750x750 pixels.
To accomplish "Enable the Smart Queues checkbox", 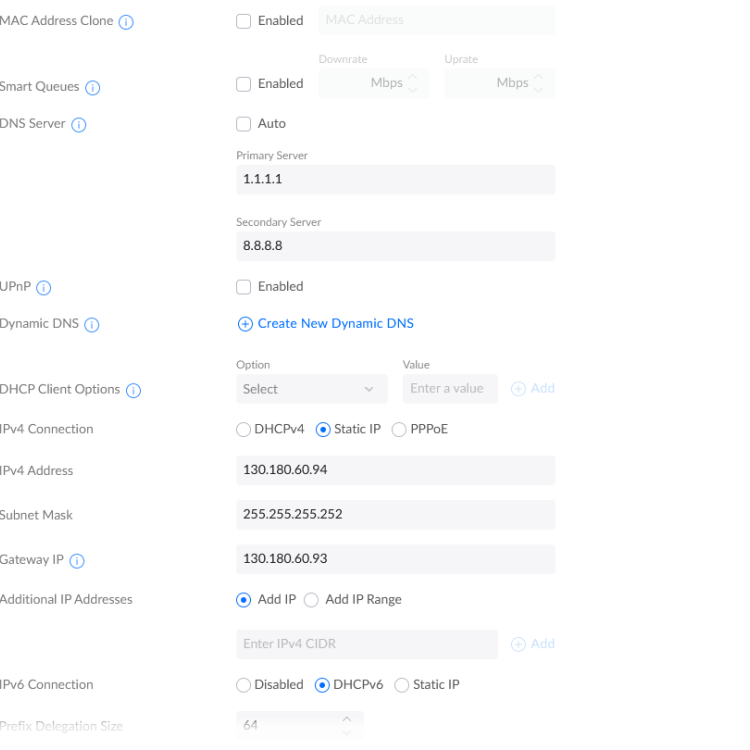I will (x=244, y=84).
